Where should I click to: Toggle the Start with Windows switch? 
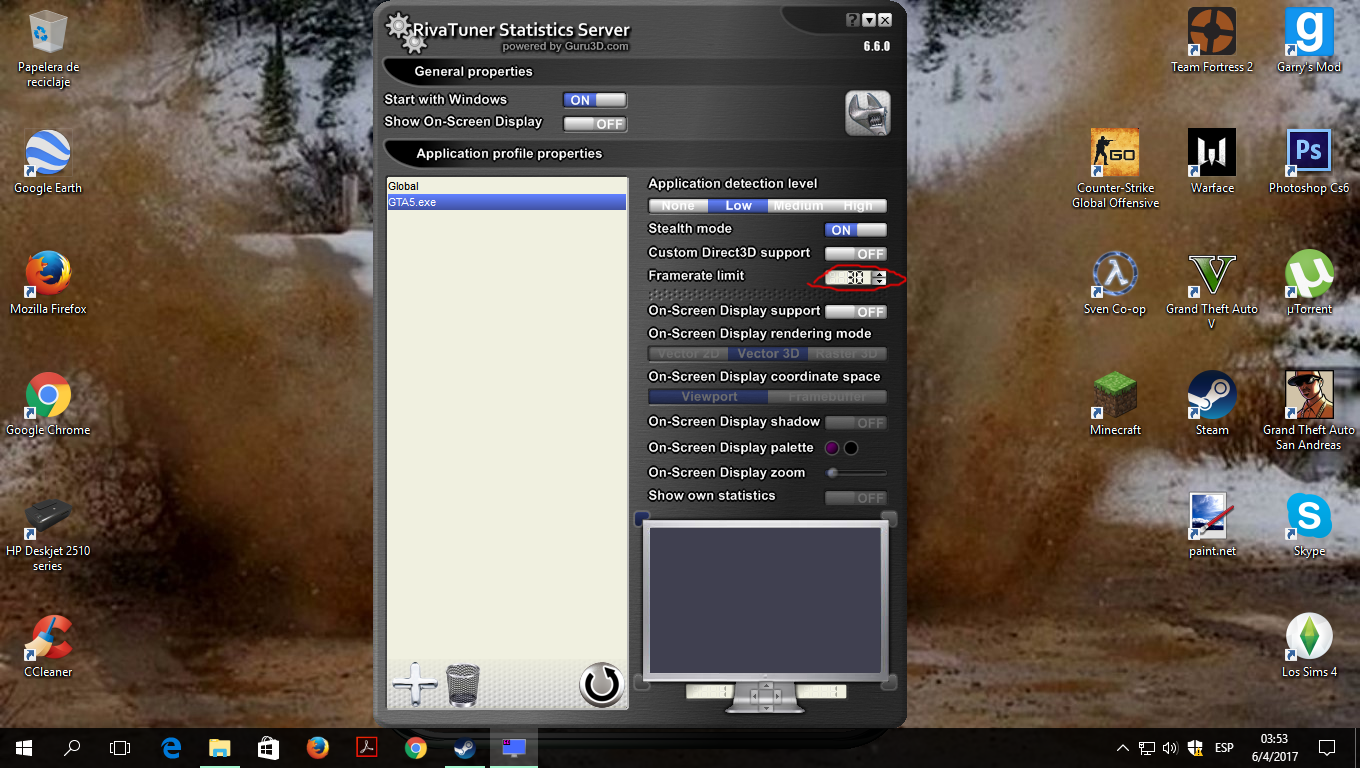595,100
